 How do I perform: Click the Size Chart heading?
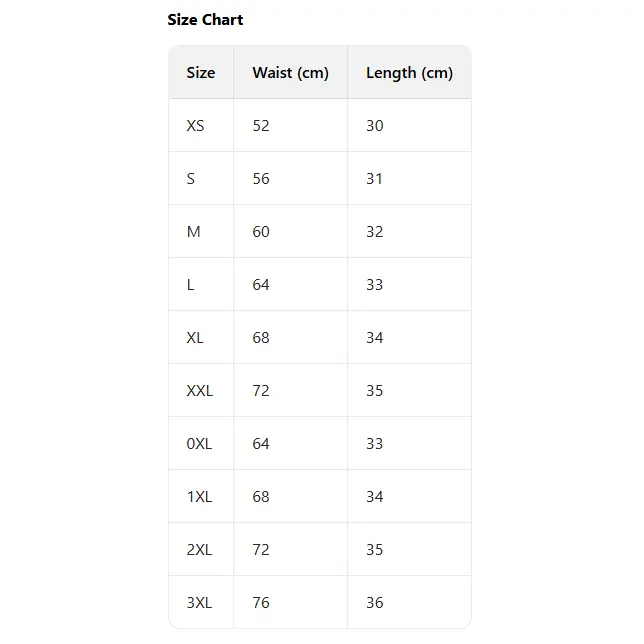click(x=205, y=19)
